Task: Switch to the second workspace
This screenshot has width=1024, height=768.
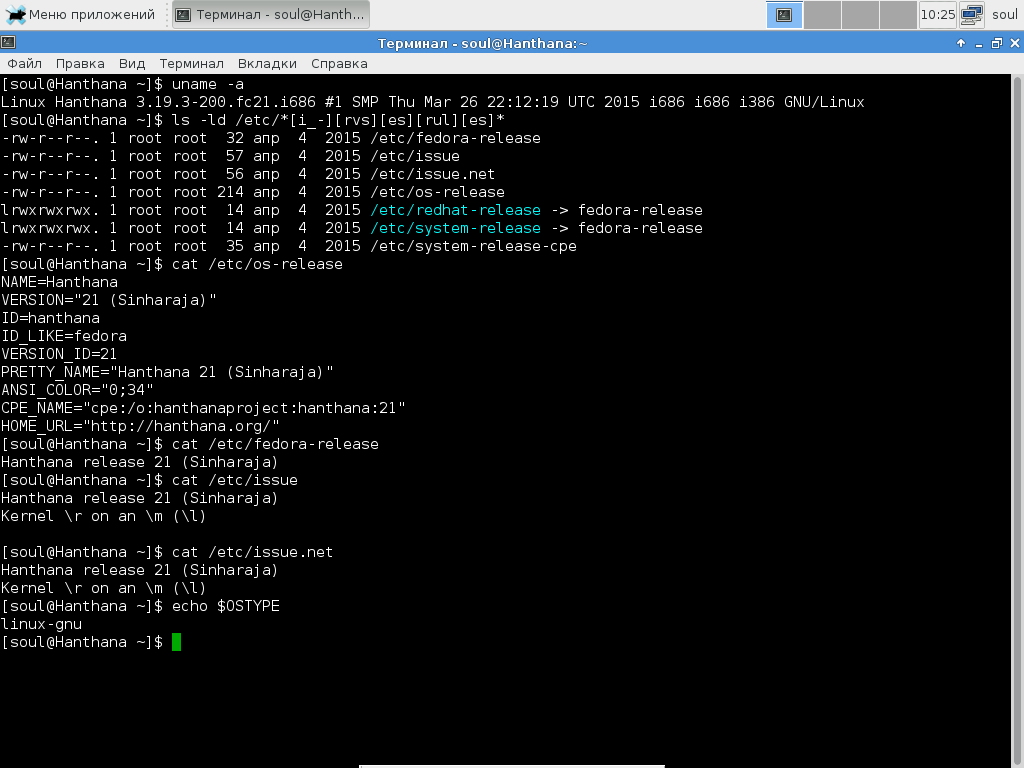Action: click(x=822, y=14)
